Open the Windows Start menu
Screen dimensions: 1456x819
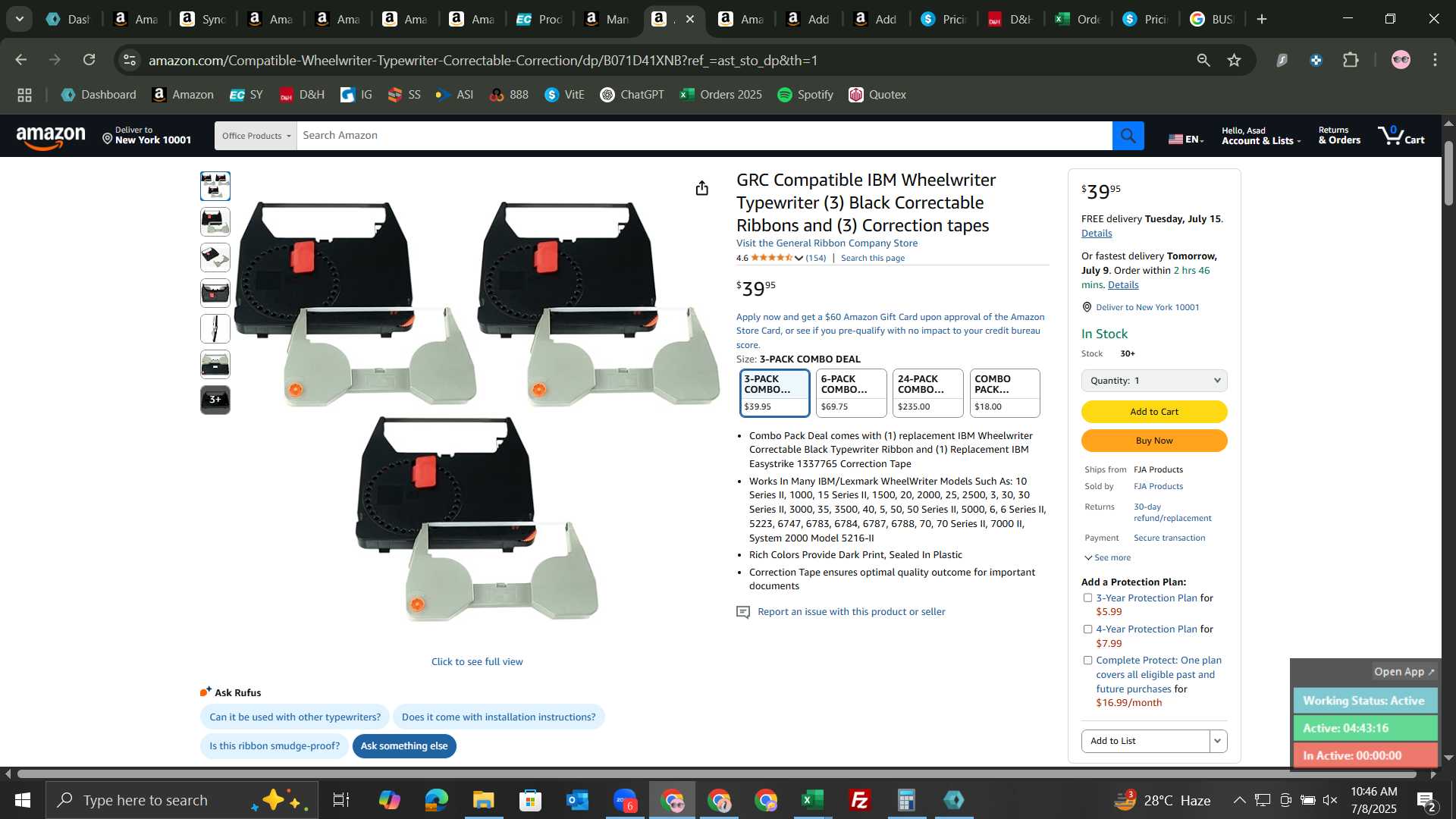tap(22, 800)
